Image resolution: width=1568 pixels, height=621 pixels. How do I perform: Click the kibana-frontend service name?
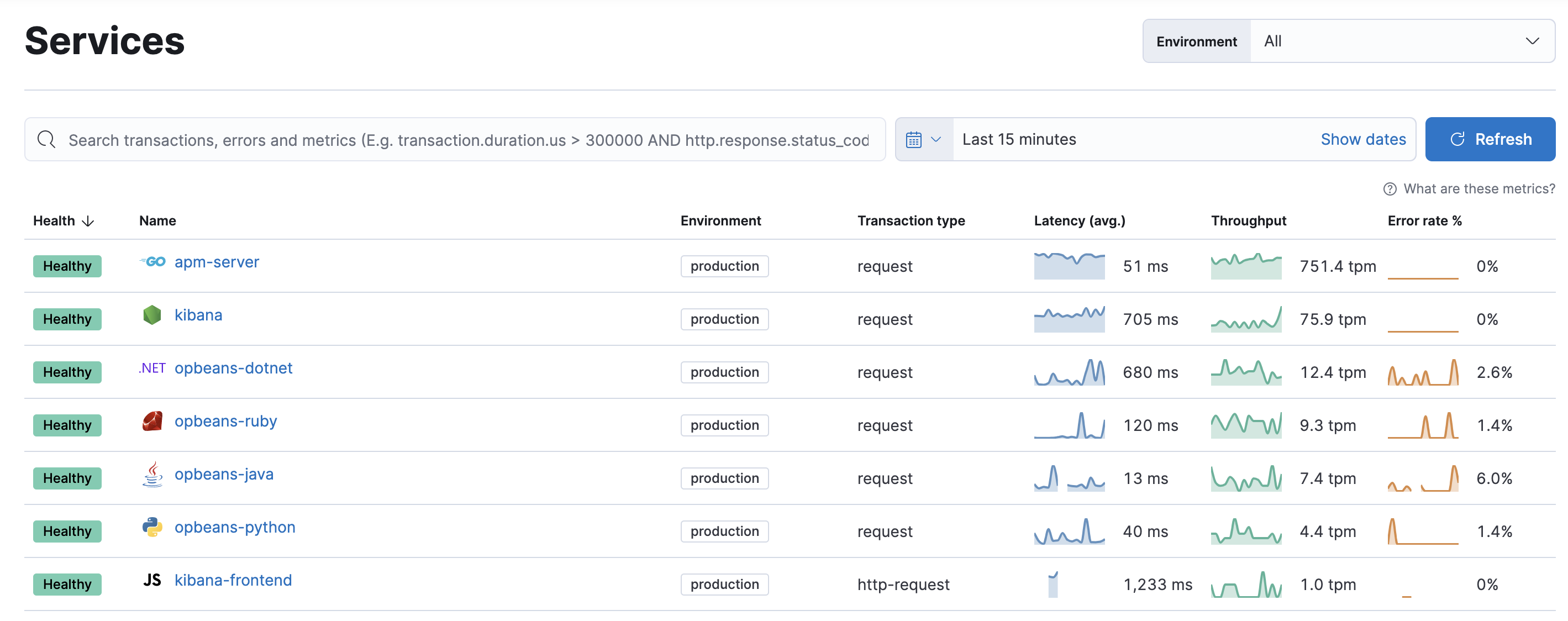(232, 579)
